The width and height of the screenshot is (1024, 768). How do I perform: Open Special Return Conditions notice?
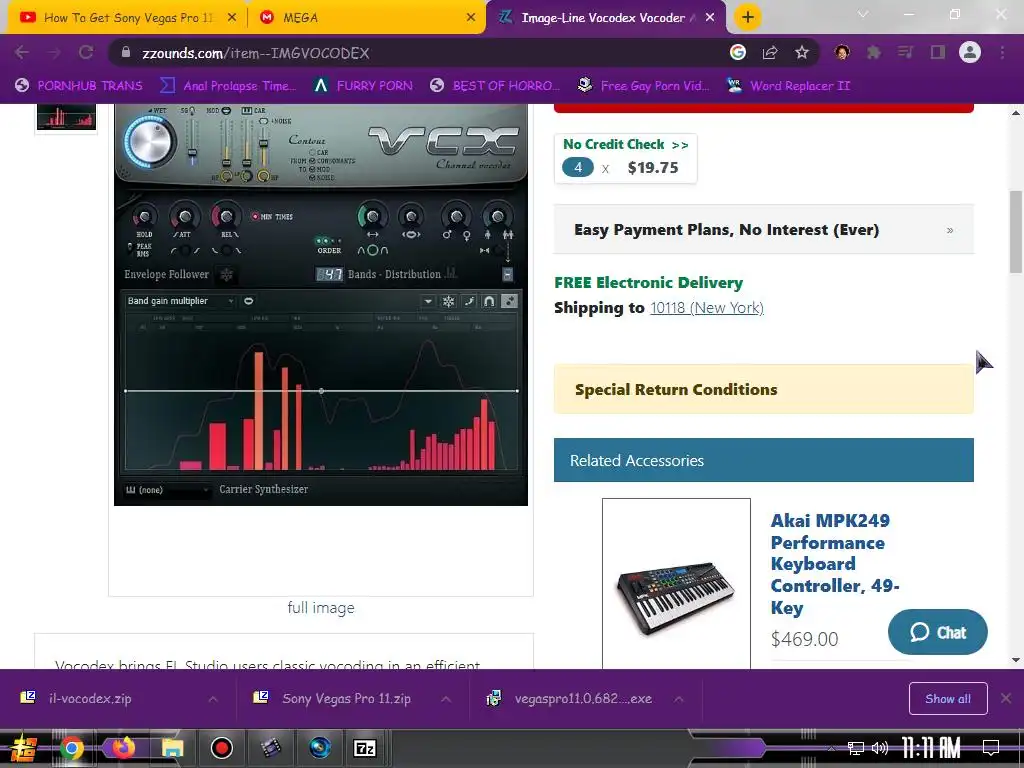pos(763,389)
